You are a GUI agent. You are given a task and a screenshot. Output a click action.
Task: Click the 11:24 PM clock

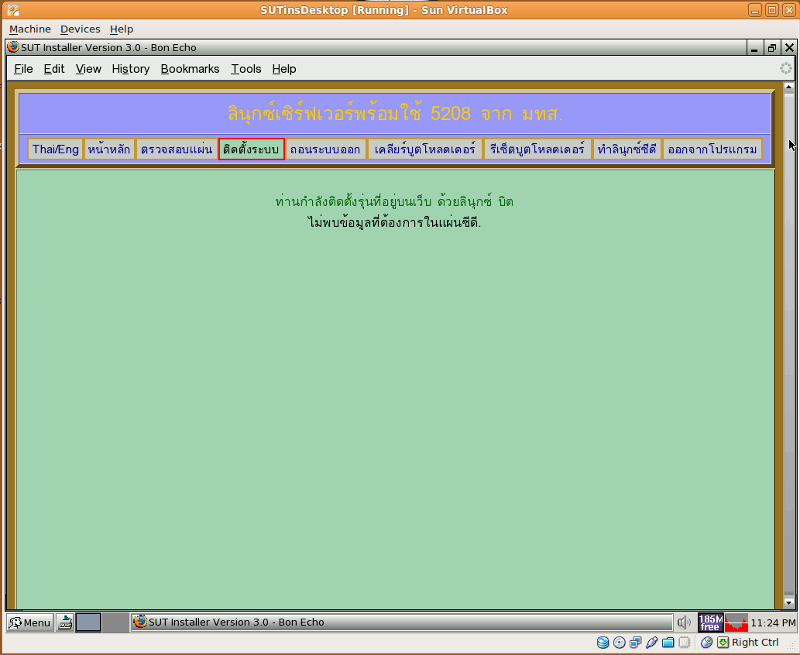[773, 623]
